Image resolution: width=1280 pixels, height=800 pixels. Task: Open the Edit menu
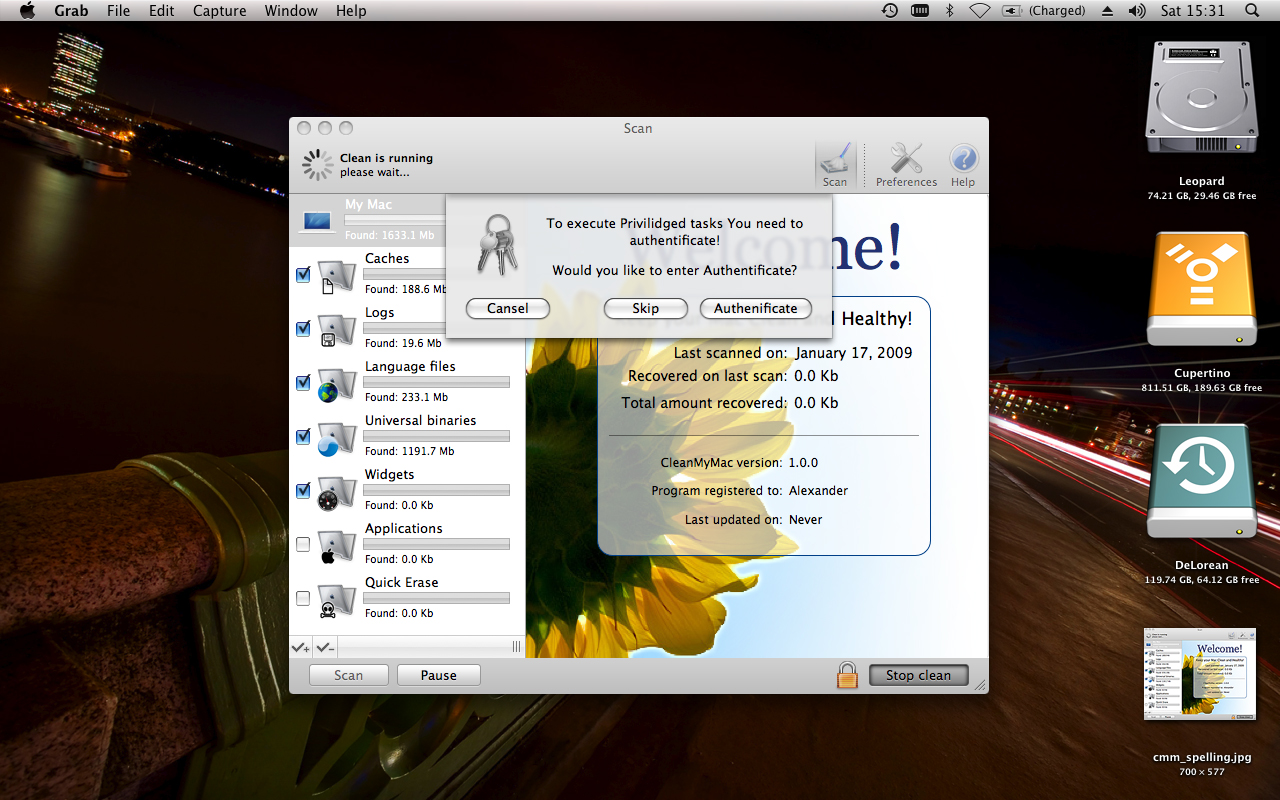[x=161, y=11]
